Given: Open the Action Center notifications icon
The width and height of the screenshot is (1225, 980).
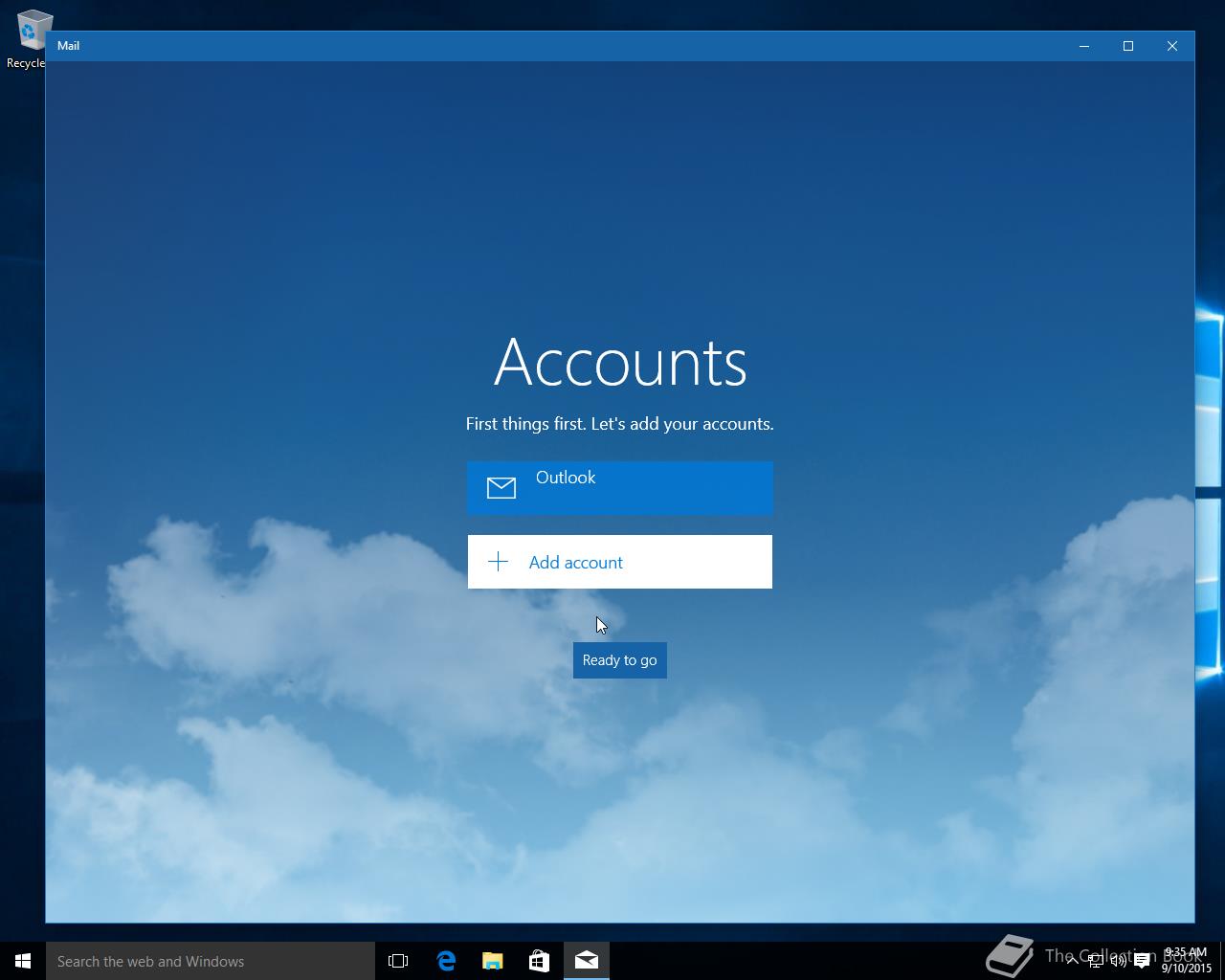Looking at the screenshot, I should pos(1142,961).
